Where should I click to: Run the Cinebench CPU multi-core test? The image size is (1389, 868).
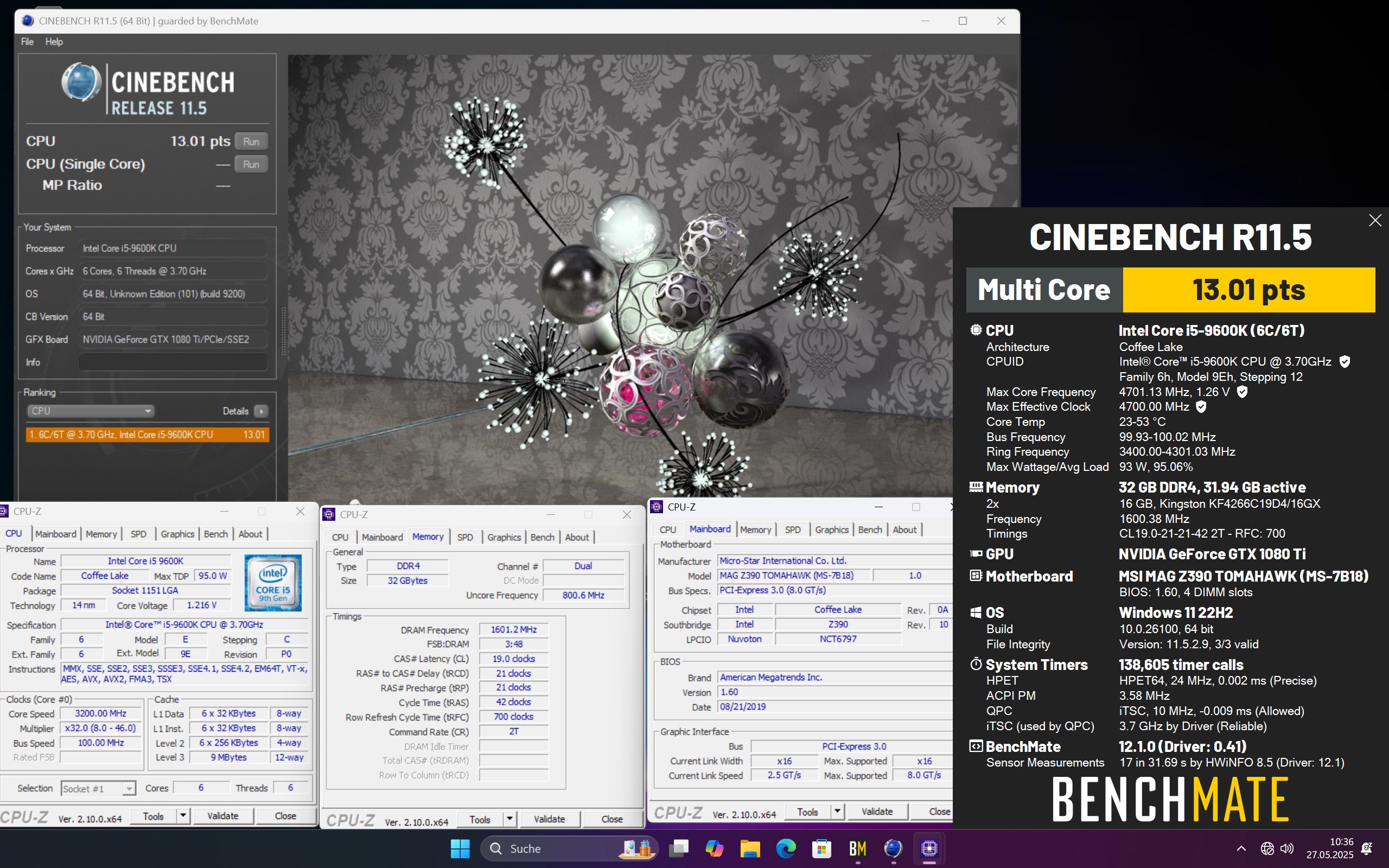251,141
